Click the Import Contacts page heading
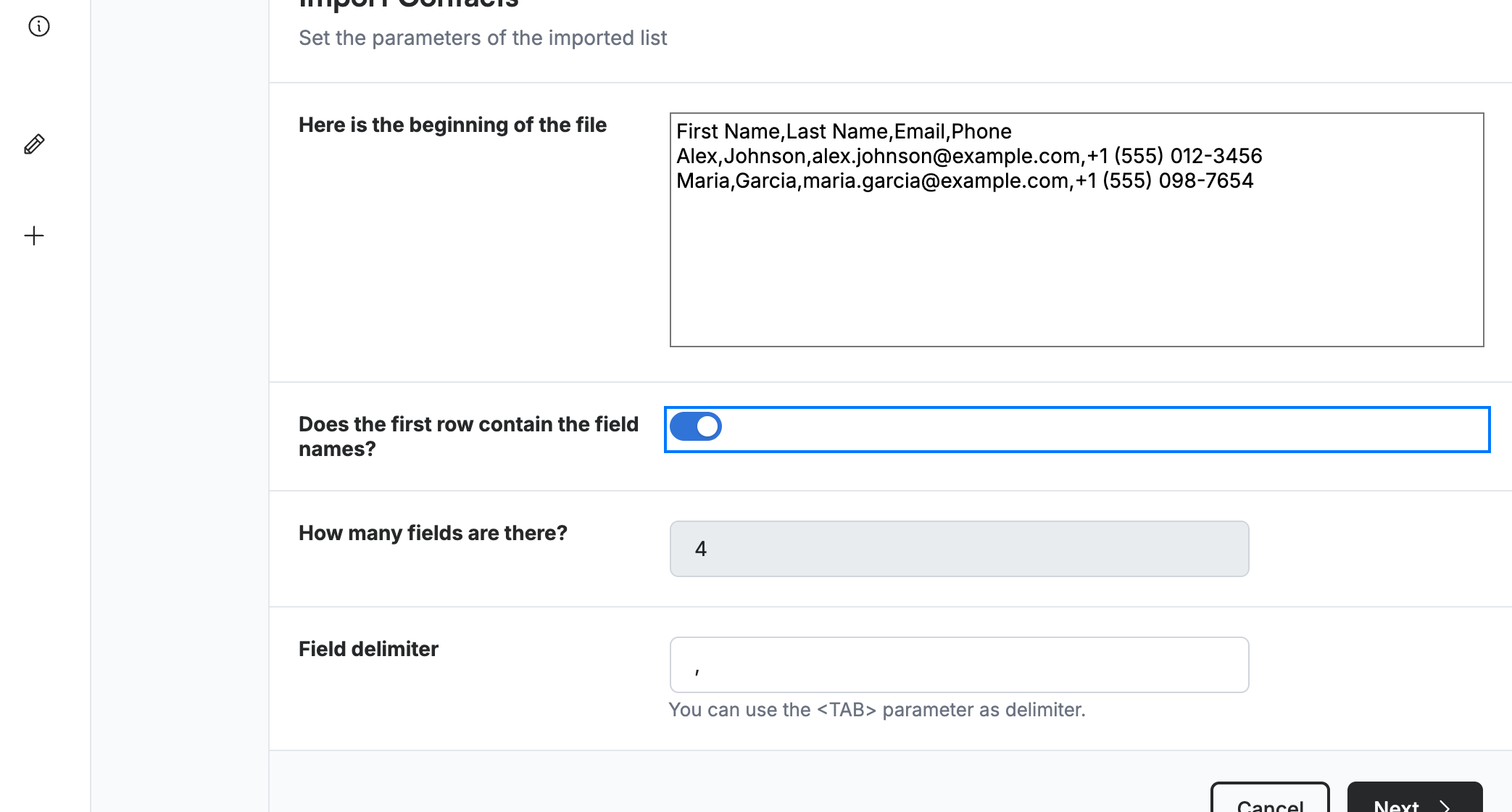This screenshot has width=1512, height=812. click(x=408, y=4)
